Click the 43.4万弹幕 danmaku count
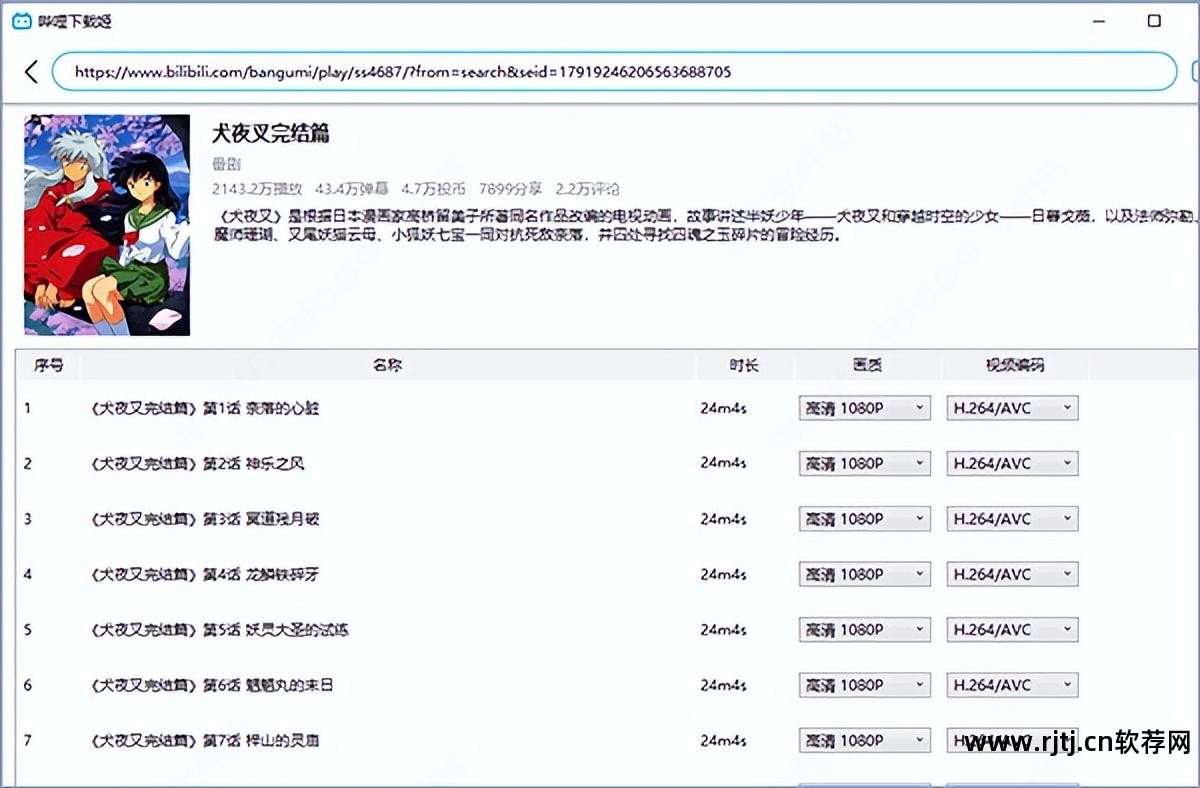1200x788 pixels. coord(352,188)
